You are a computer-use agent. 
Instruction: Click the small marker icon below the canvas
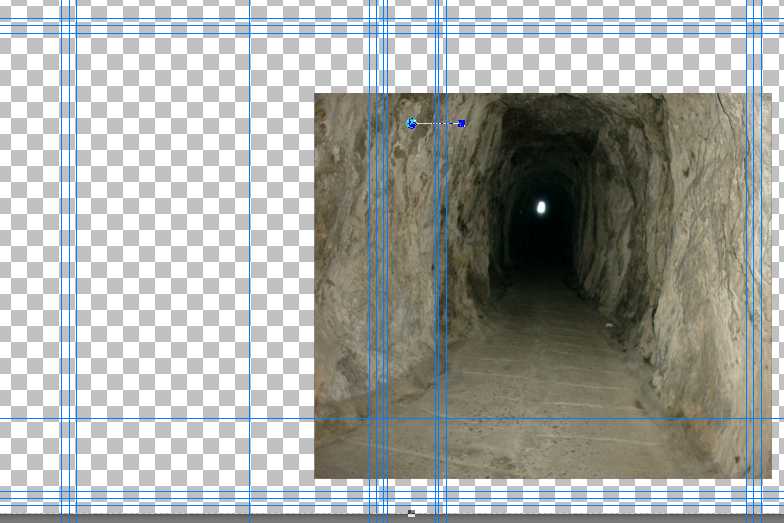pos(411,513)
